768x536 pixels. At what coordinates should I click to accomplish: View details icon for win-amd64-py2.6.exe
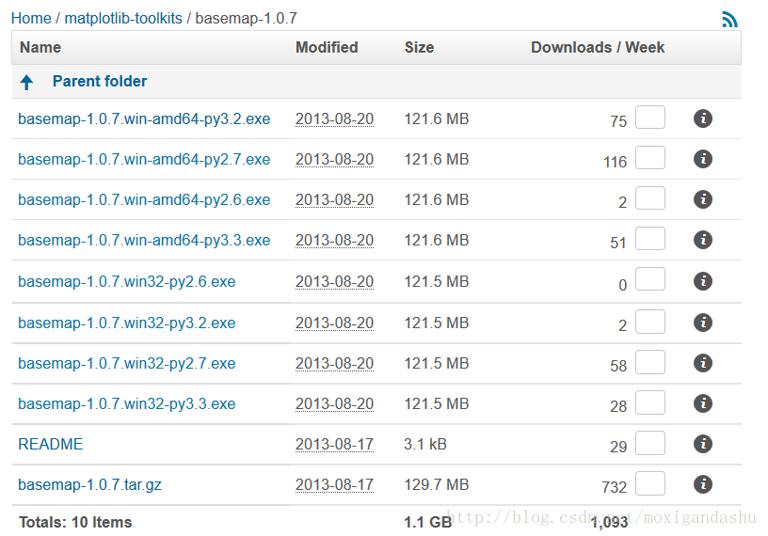(x=703, y=199)
